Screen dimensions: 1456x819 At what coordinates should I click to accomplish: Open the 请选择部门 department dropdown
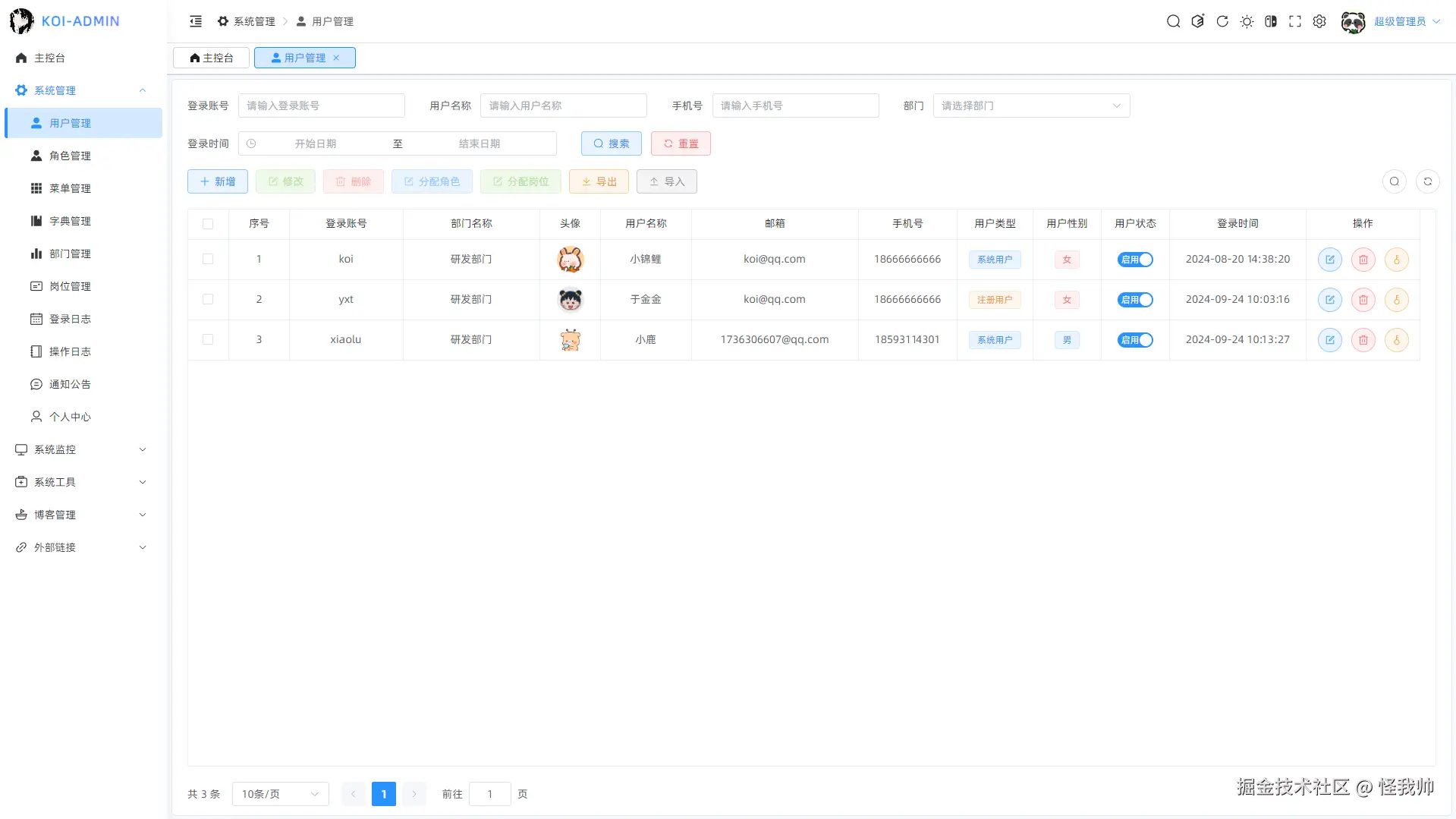(x=1031, y=106)
